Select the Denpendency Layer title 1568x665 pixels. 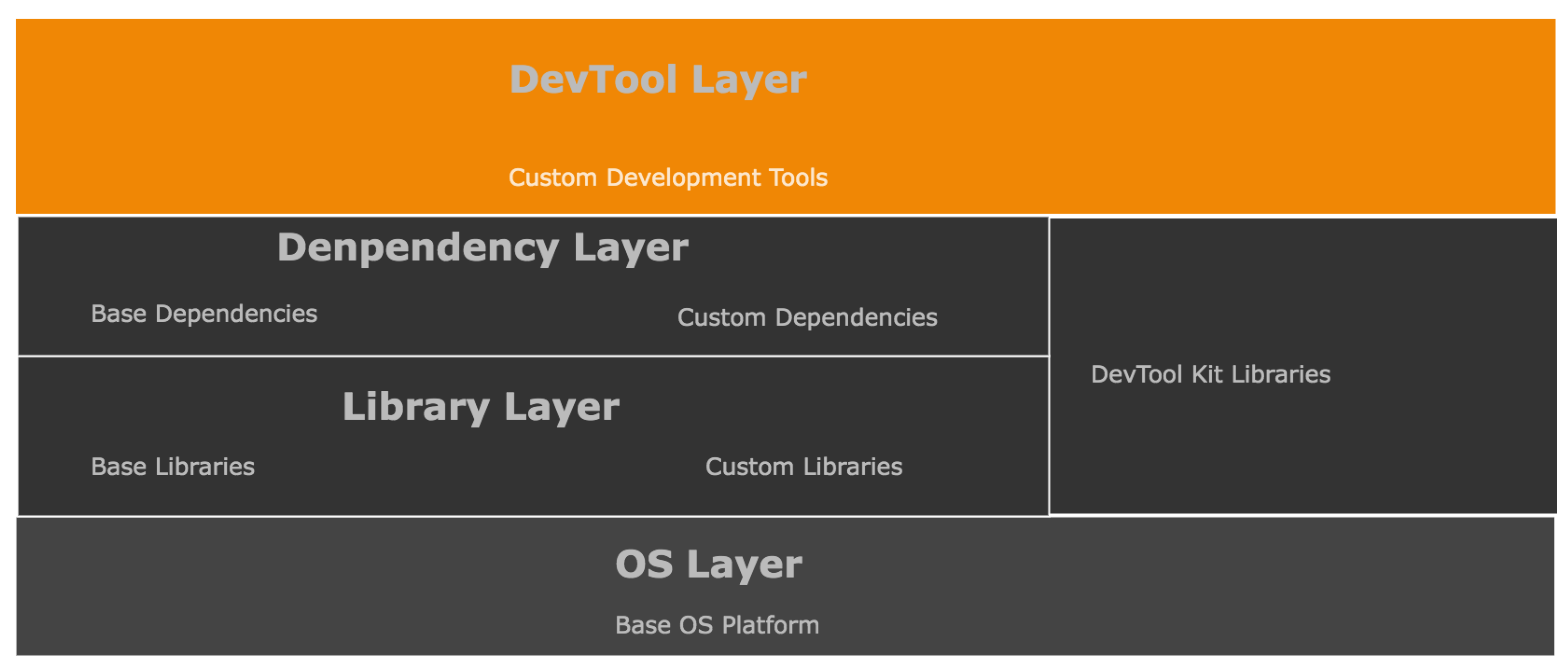pos(482,248)
